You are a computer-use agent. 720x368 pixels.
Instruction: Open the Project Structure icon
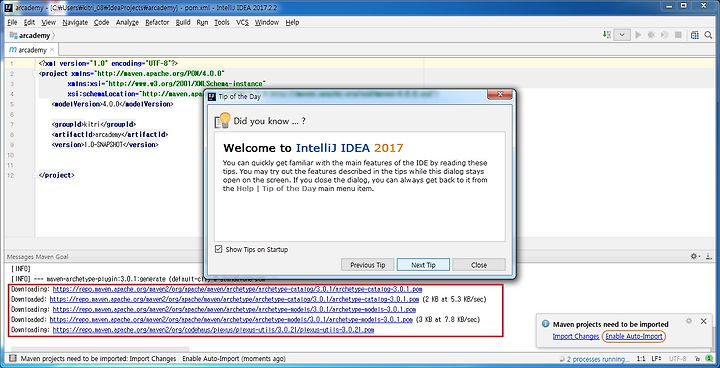[x=694, y=35]
